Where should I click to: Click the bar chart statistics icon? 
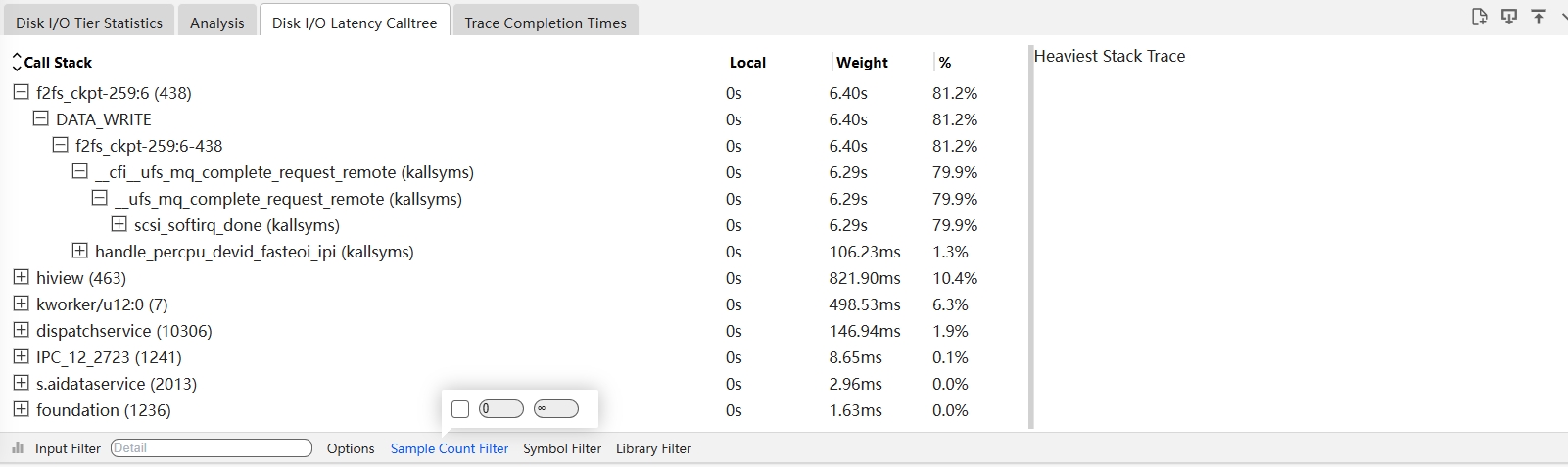(x=18, y=448)
